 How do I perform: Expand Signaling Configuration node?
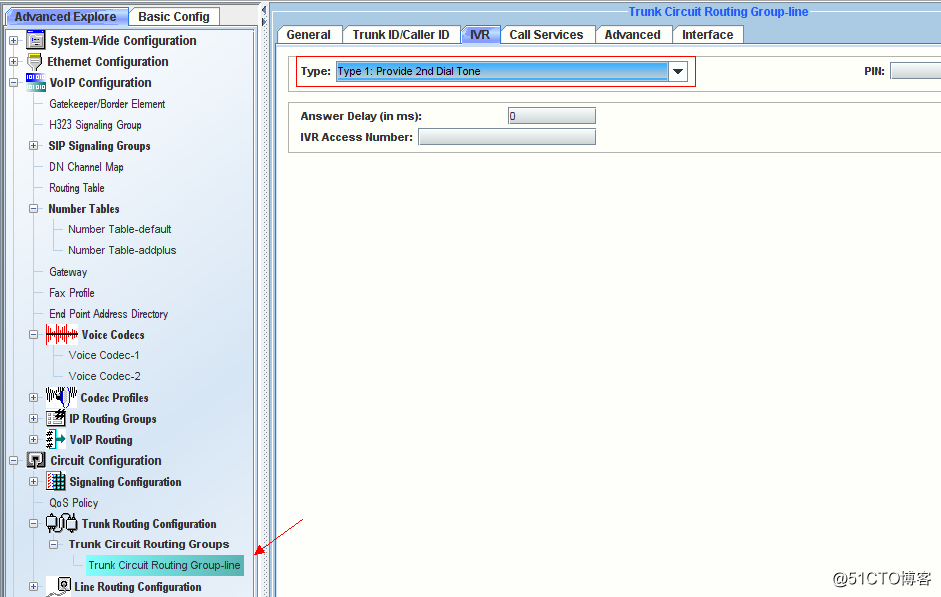(34, 482)
